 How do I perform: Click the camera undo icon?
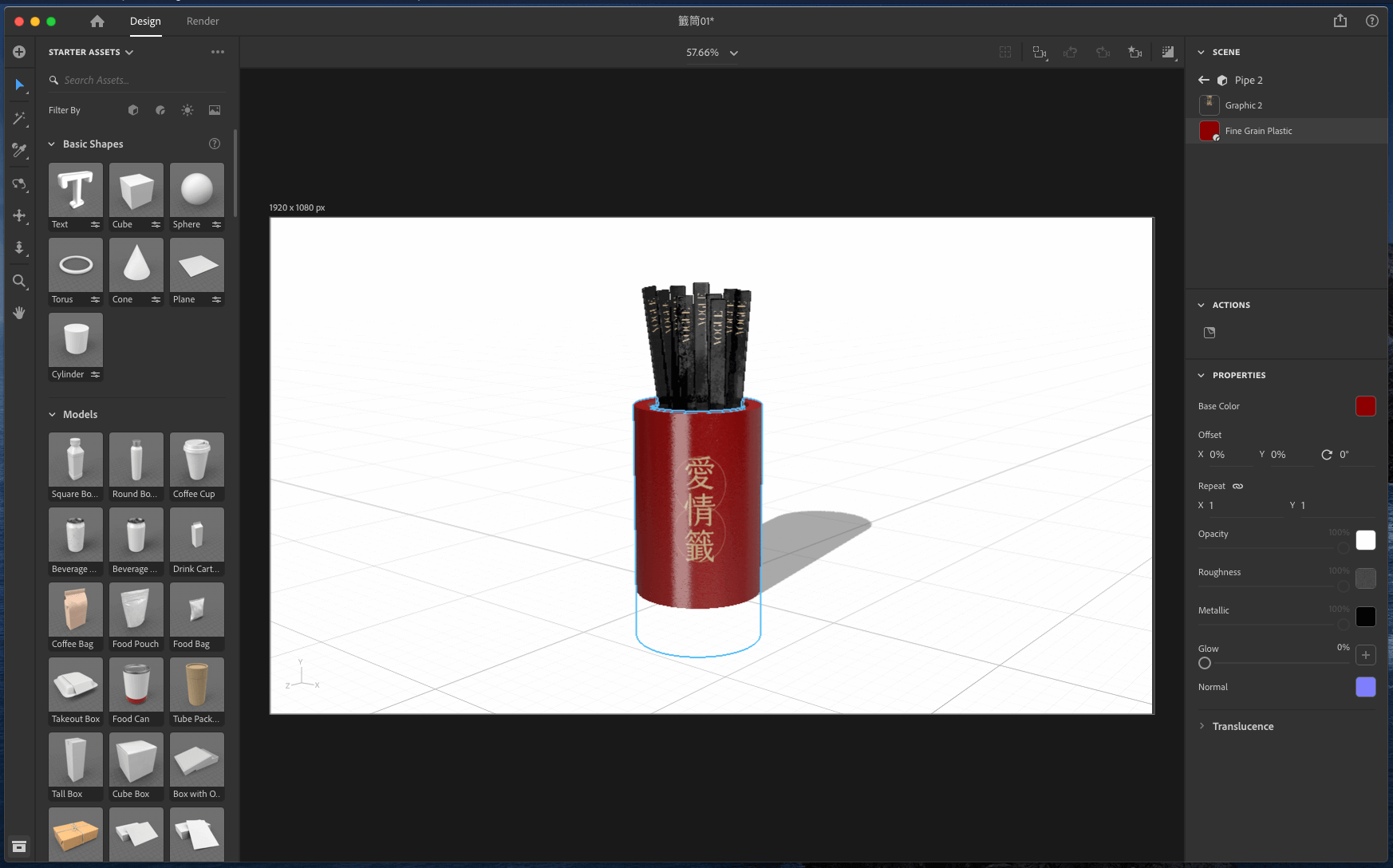click(x=1071, y=53)
